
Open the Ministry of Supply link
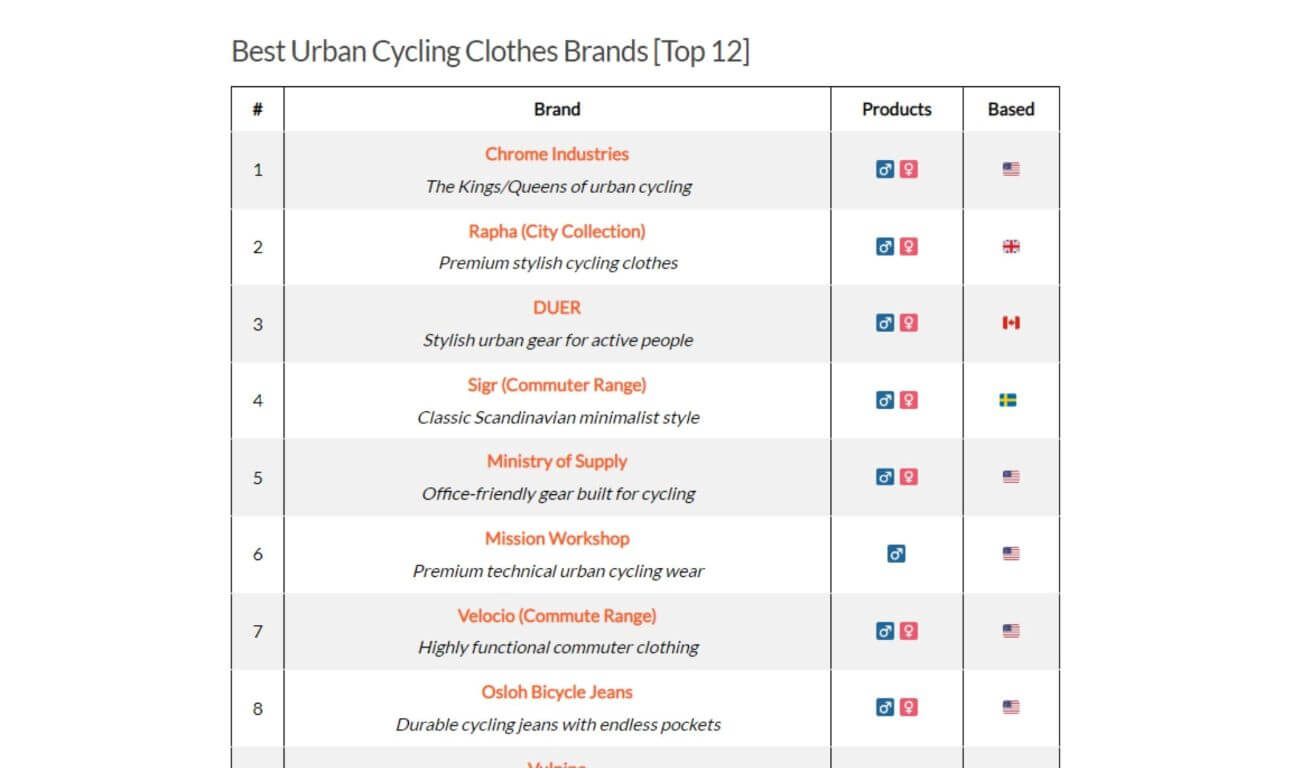click(557, 461)
